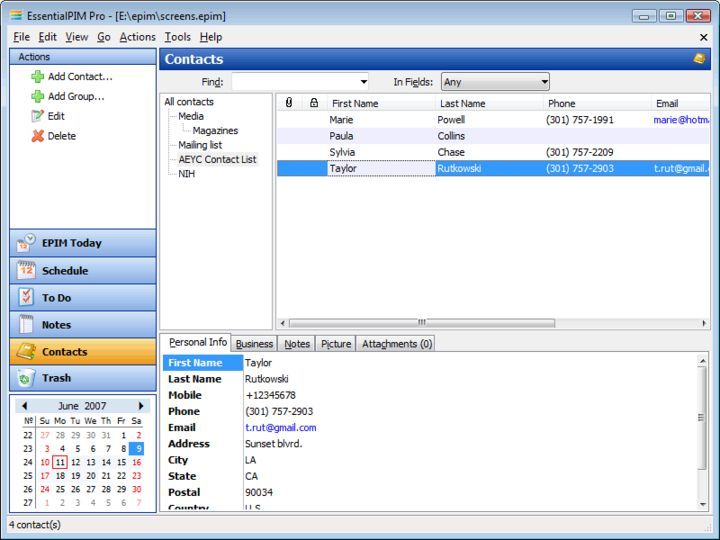Select the AEYC Contact List group

pyautogui.click(x=217, y=159)
